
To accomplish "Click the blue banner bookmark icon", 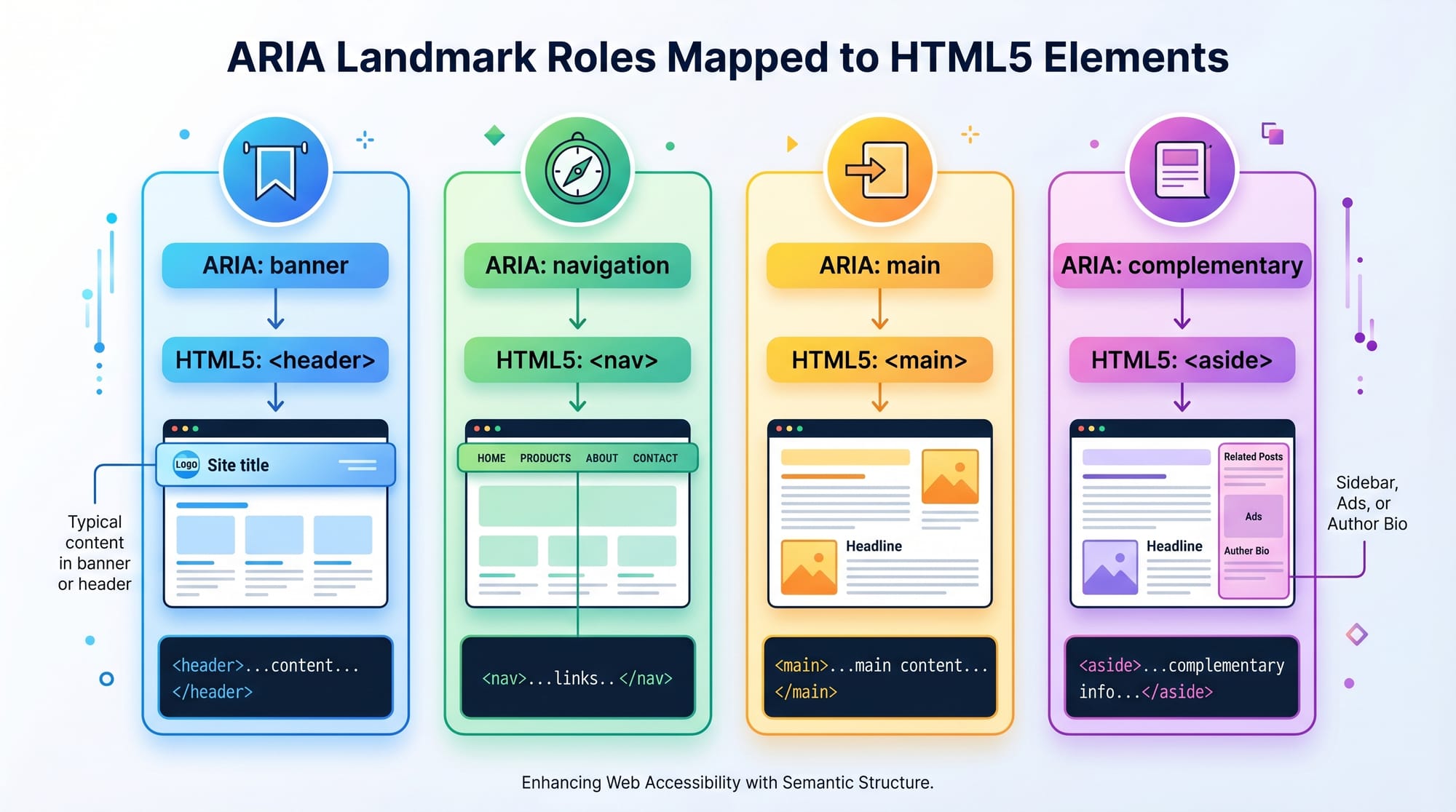I will [x=275, y=170].
